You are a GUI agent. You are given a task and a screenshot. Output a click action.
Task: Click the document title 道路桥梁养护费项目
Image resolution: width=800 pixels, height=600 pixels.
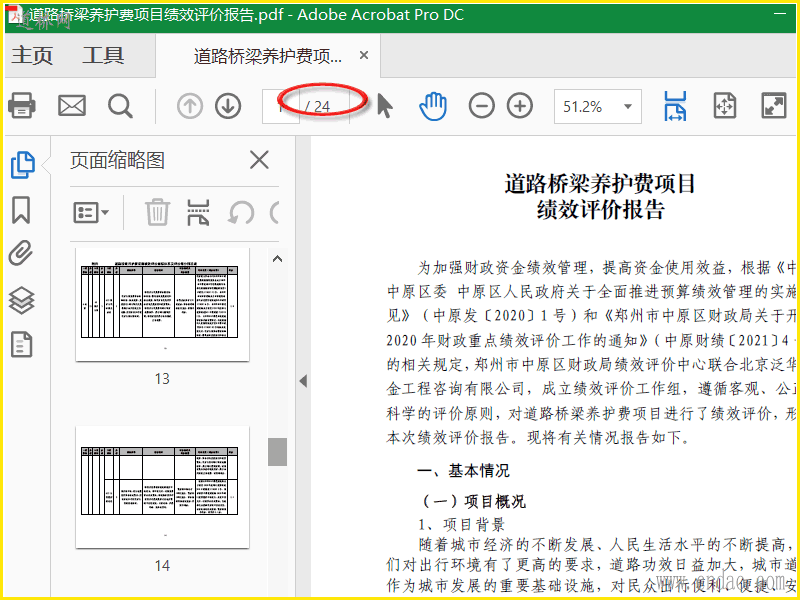coord(600,184)
